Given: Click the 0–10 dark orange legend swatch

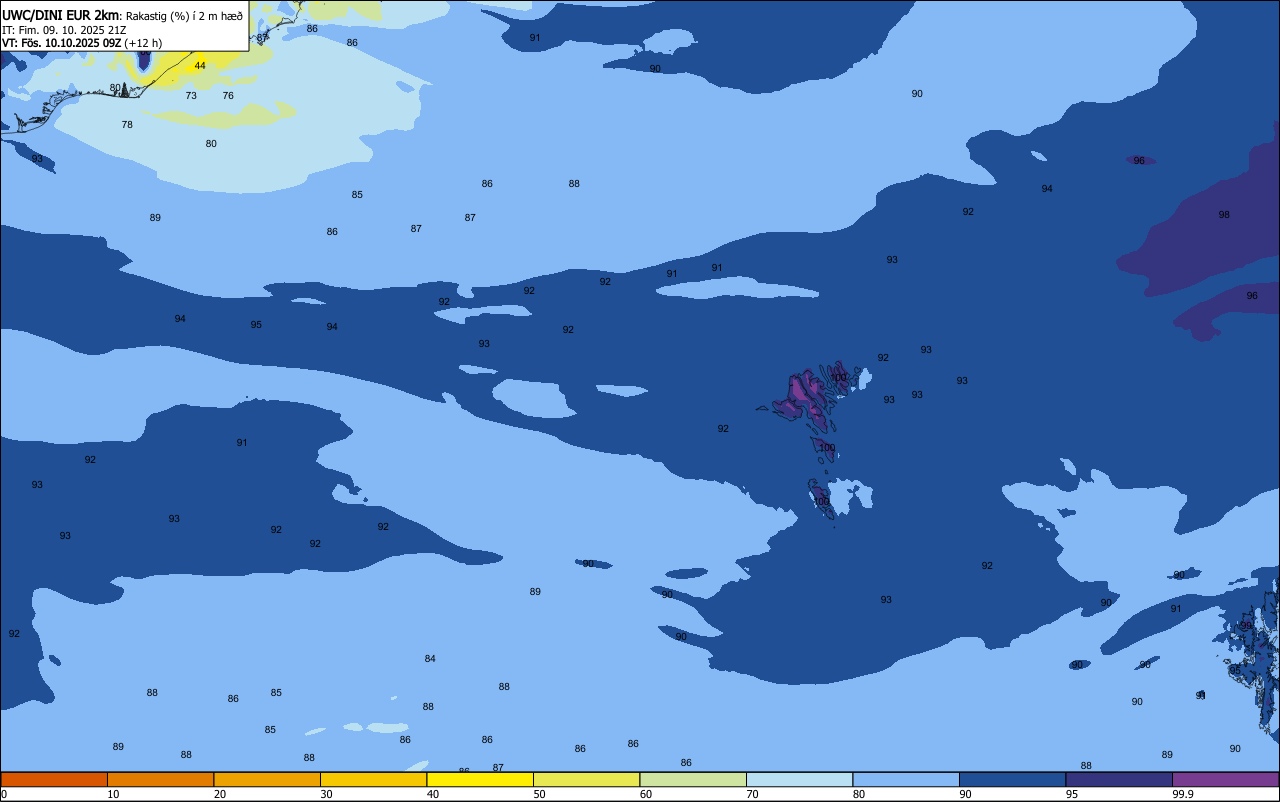Looking at the screenshot, I should point(54,779).
